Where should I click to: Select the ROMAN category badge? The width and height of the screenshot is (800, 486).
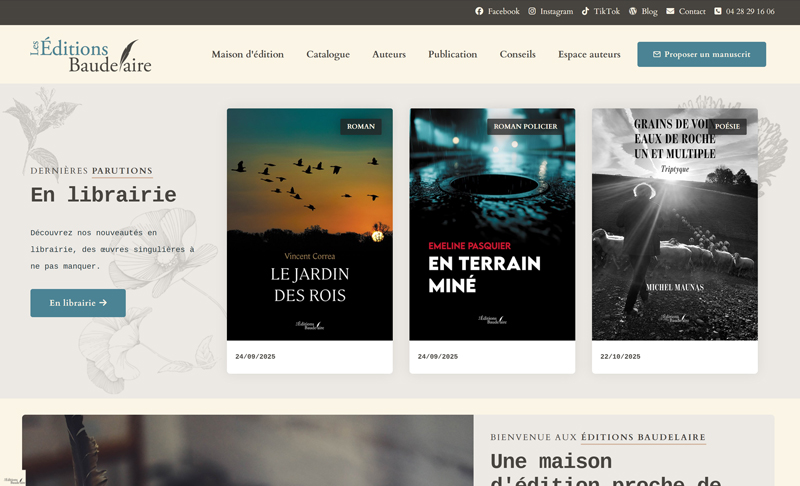point(361,126)
